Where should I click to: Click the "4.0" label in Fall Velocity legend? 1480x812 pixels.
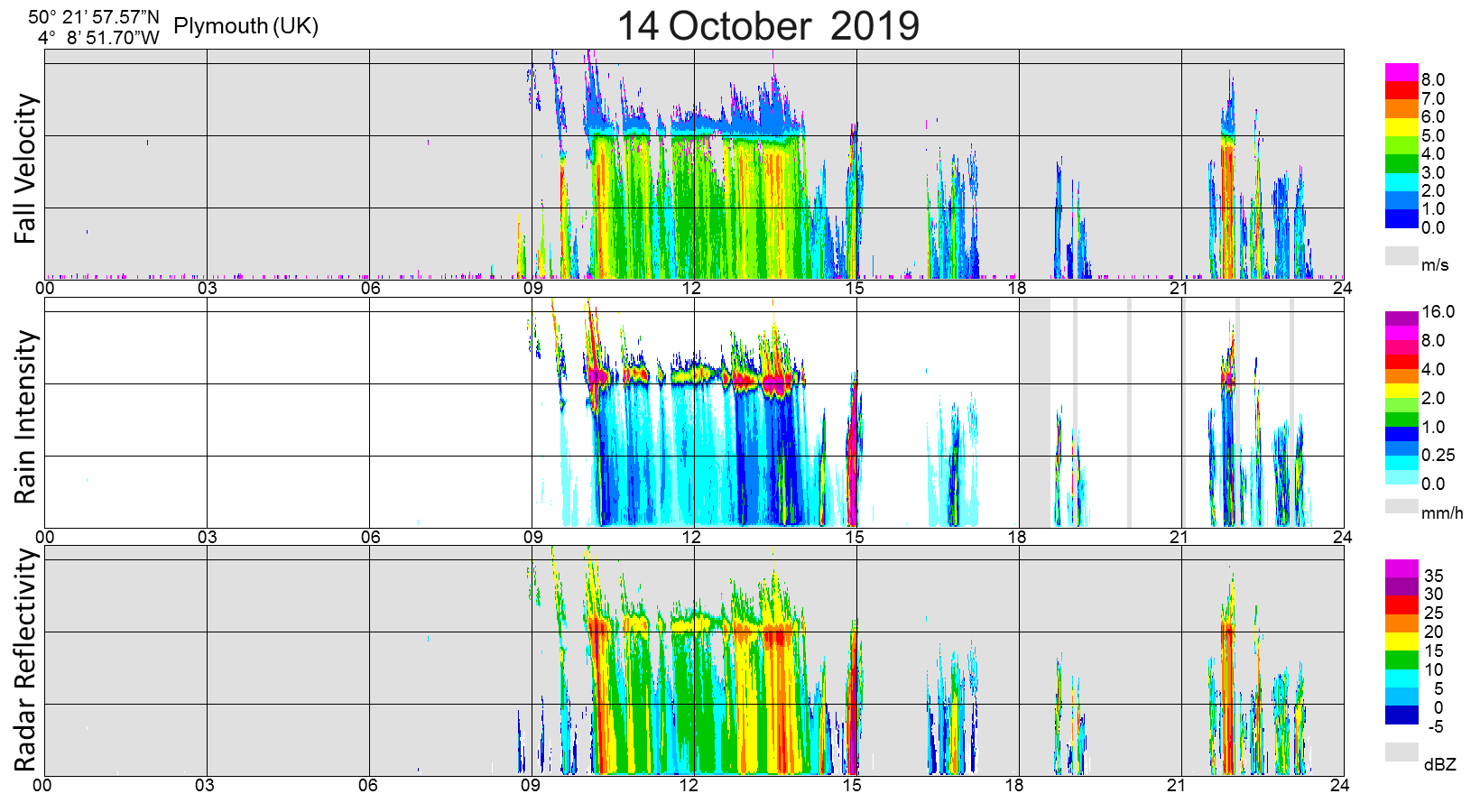[x=1433, y=154]
